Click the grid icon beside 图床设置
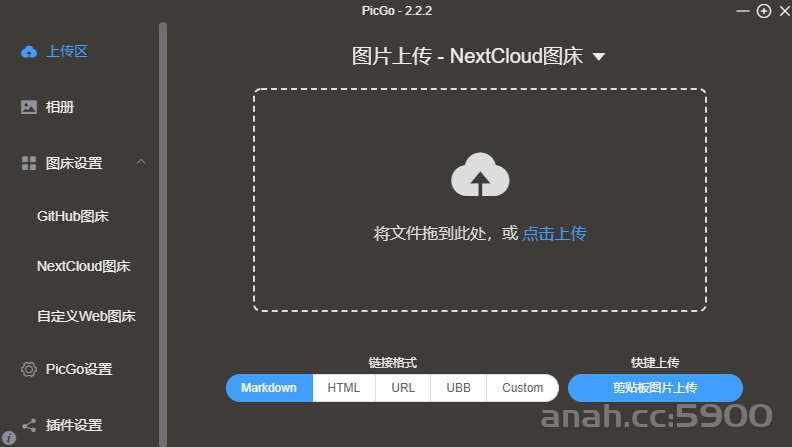The image size is (792, 447). [29, 163]
